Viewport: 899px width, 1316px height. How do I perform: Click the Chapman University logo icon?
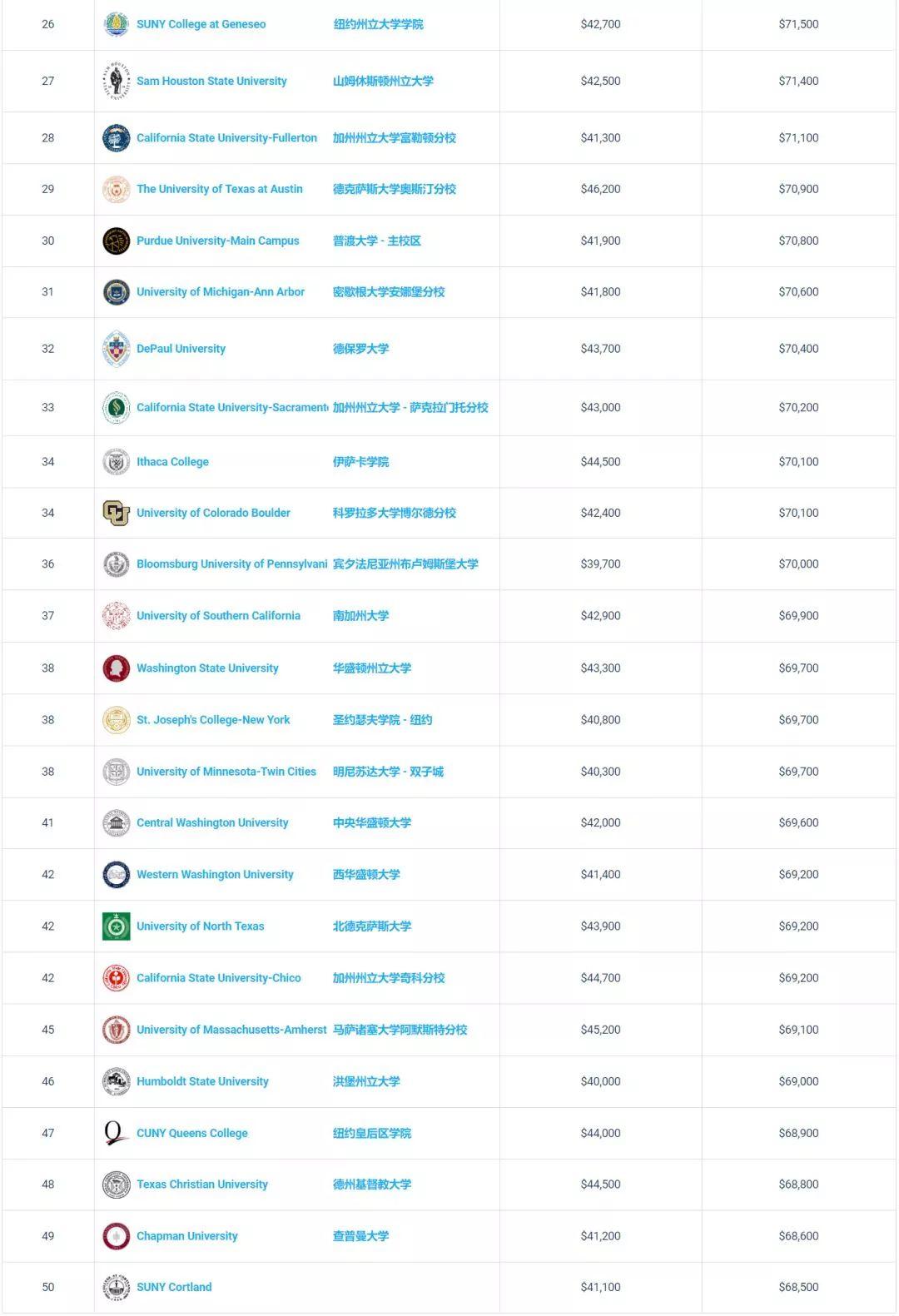(x=116, y=1236)
